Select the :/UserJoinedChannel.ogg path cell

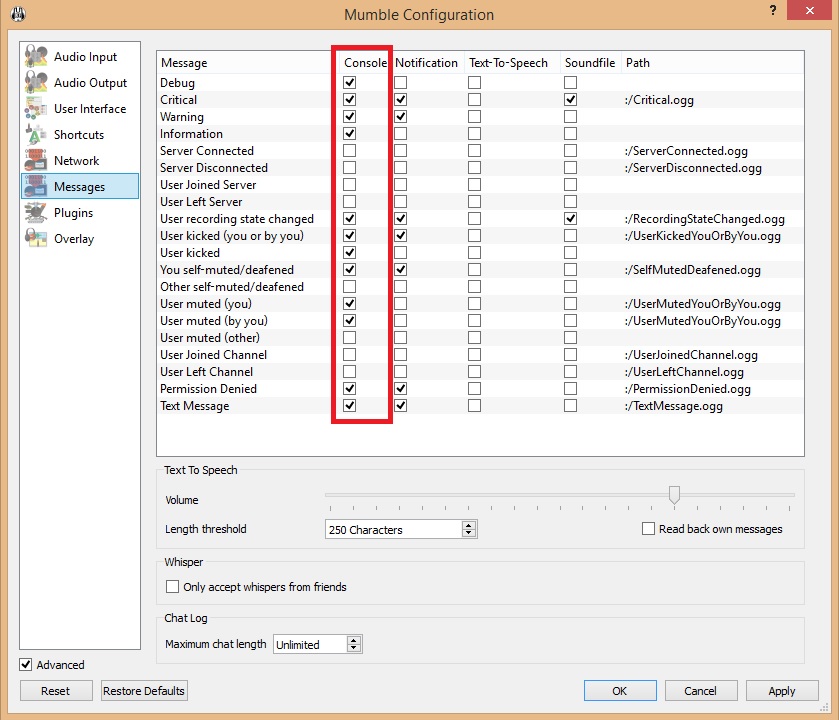tap(691, 355)
